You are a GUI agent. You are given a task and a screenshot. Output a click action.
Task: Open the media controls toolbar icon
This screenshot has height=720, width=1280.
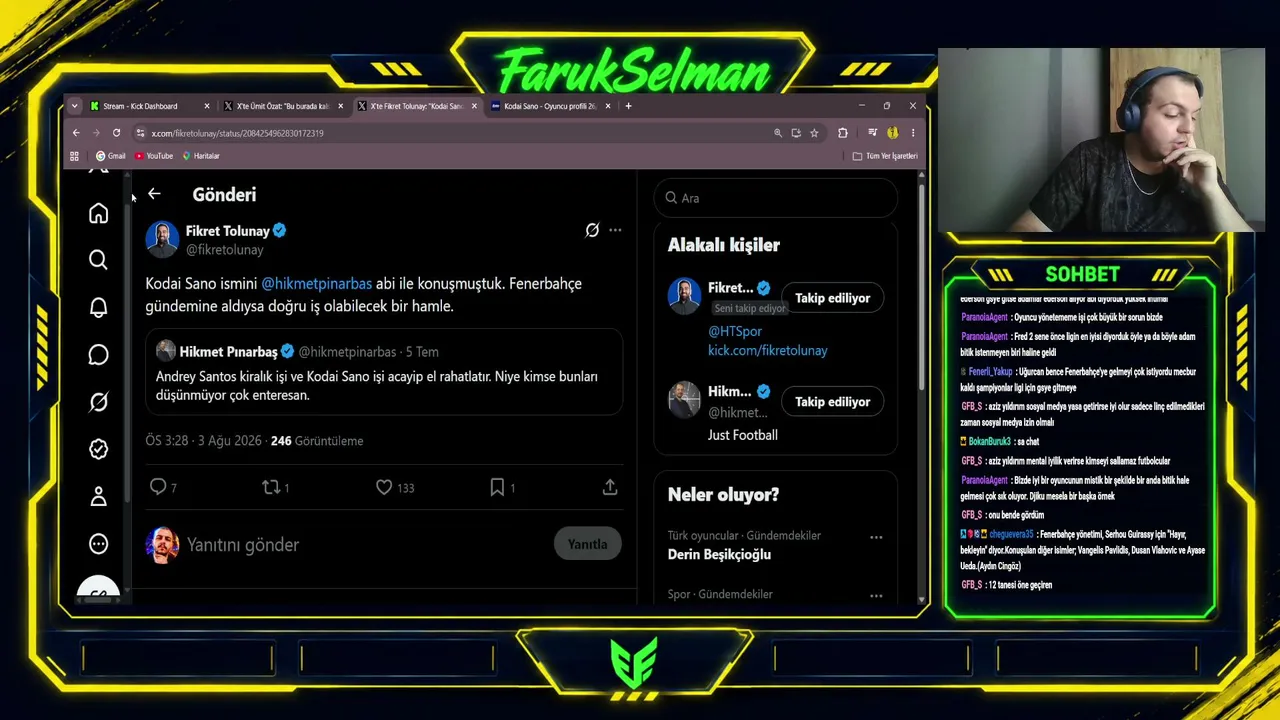(872, 133)
